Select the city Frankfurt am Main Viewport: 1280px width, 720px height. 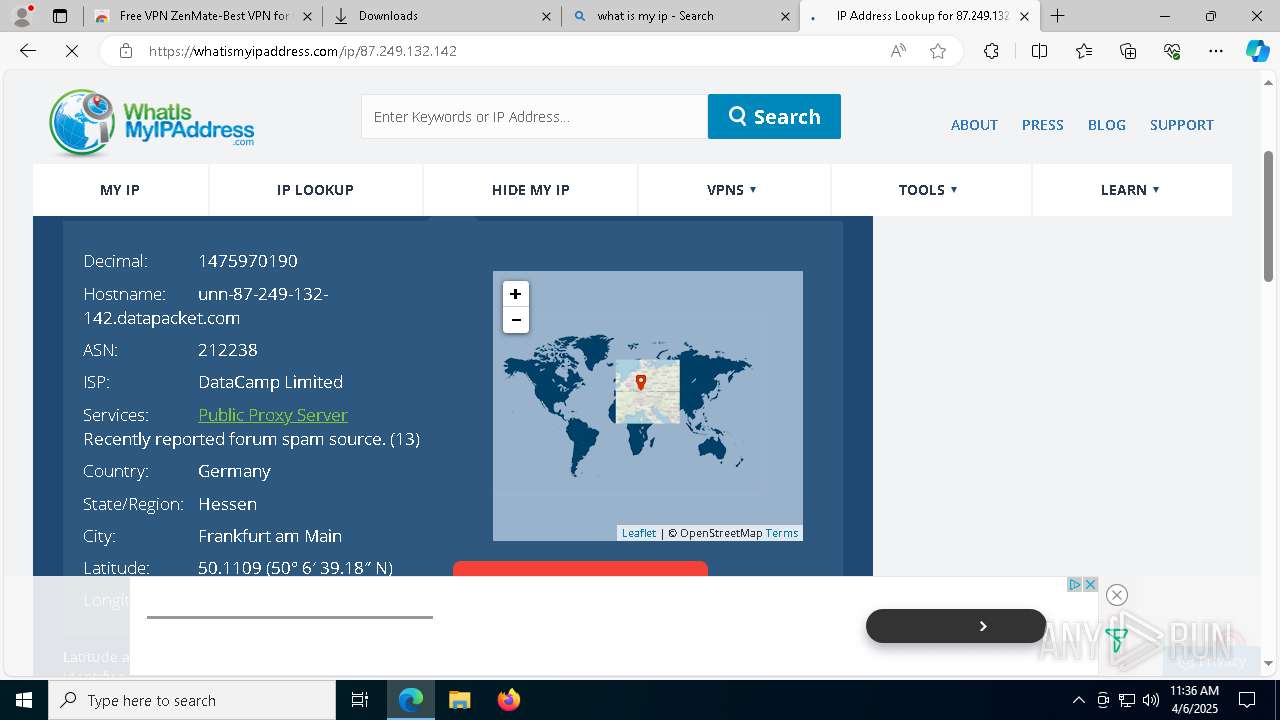coord(270,536)
